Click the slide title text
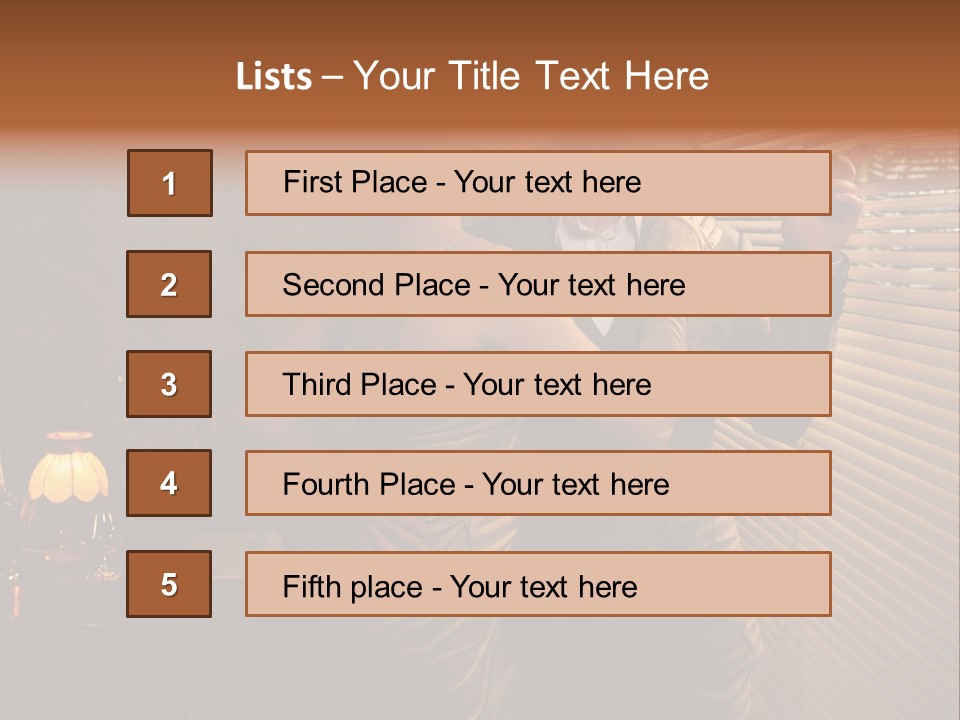This screenshot has width=960, height=720. 472,77
